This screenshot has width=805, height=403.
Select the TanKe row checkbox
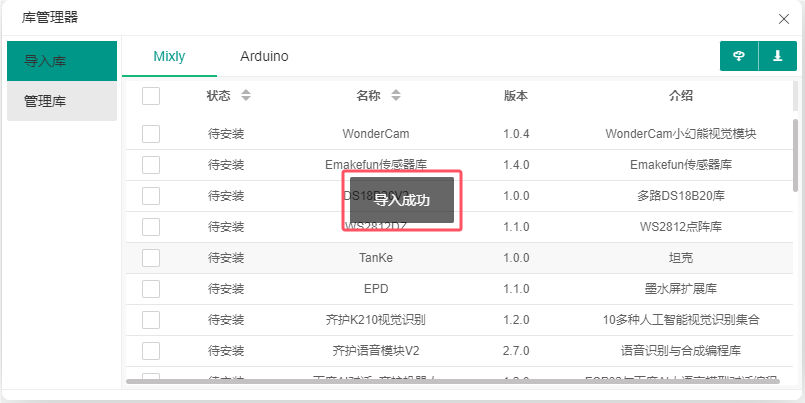(151, 258)
